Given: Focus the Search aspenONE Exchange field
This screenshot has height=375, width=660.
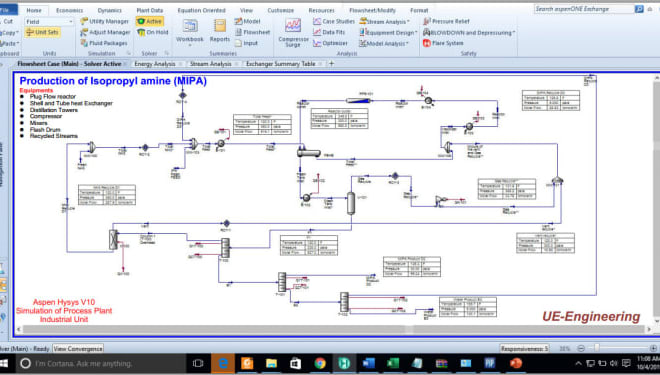Looking at the screenshot, I should click(584, 9).
